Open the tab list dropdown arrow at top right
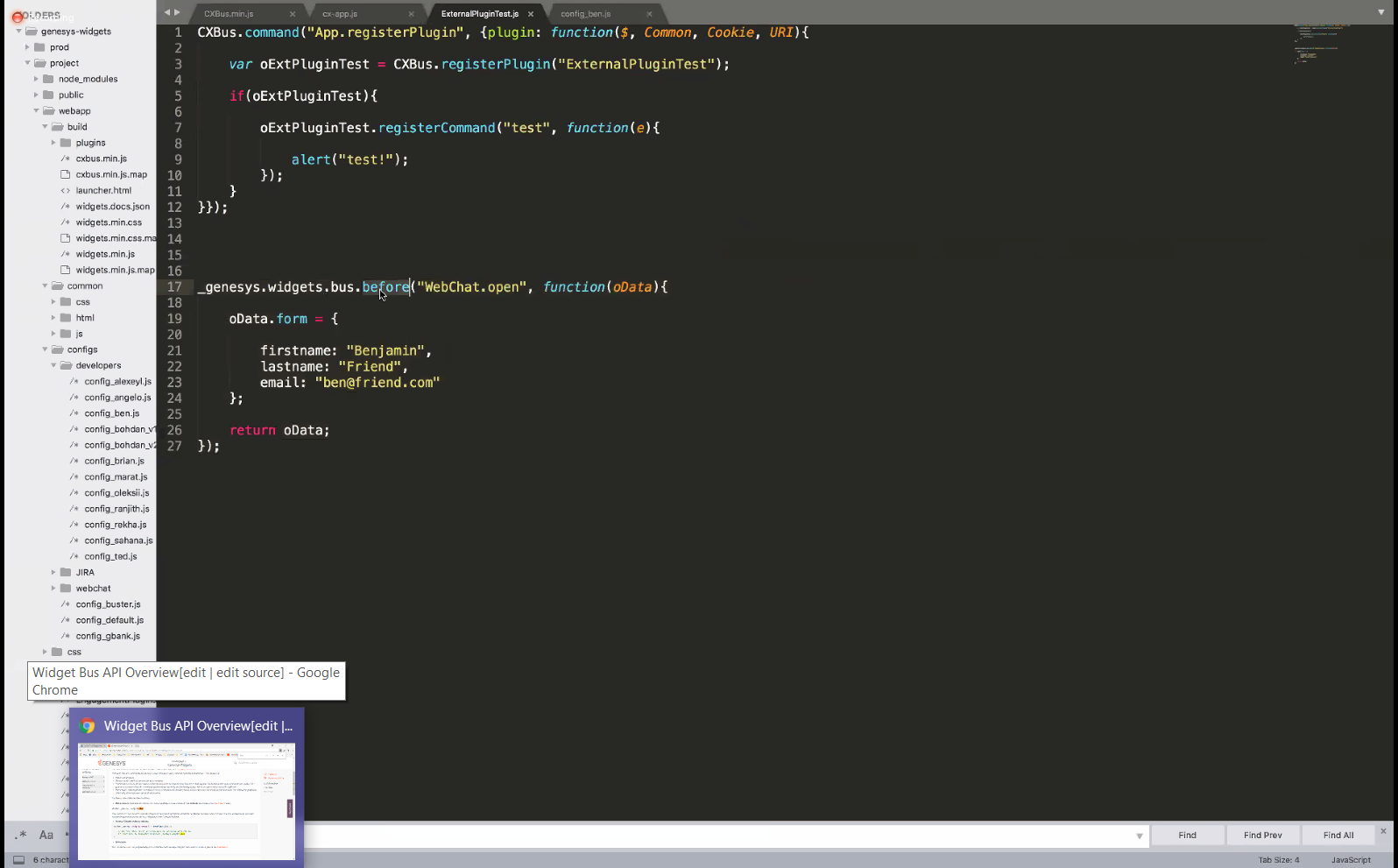The width and height of the screenshot is (1398, 868). (x=1381, y=12)
